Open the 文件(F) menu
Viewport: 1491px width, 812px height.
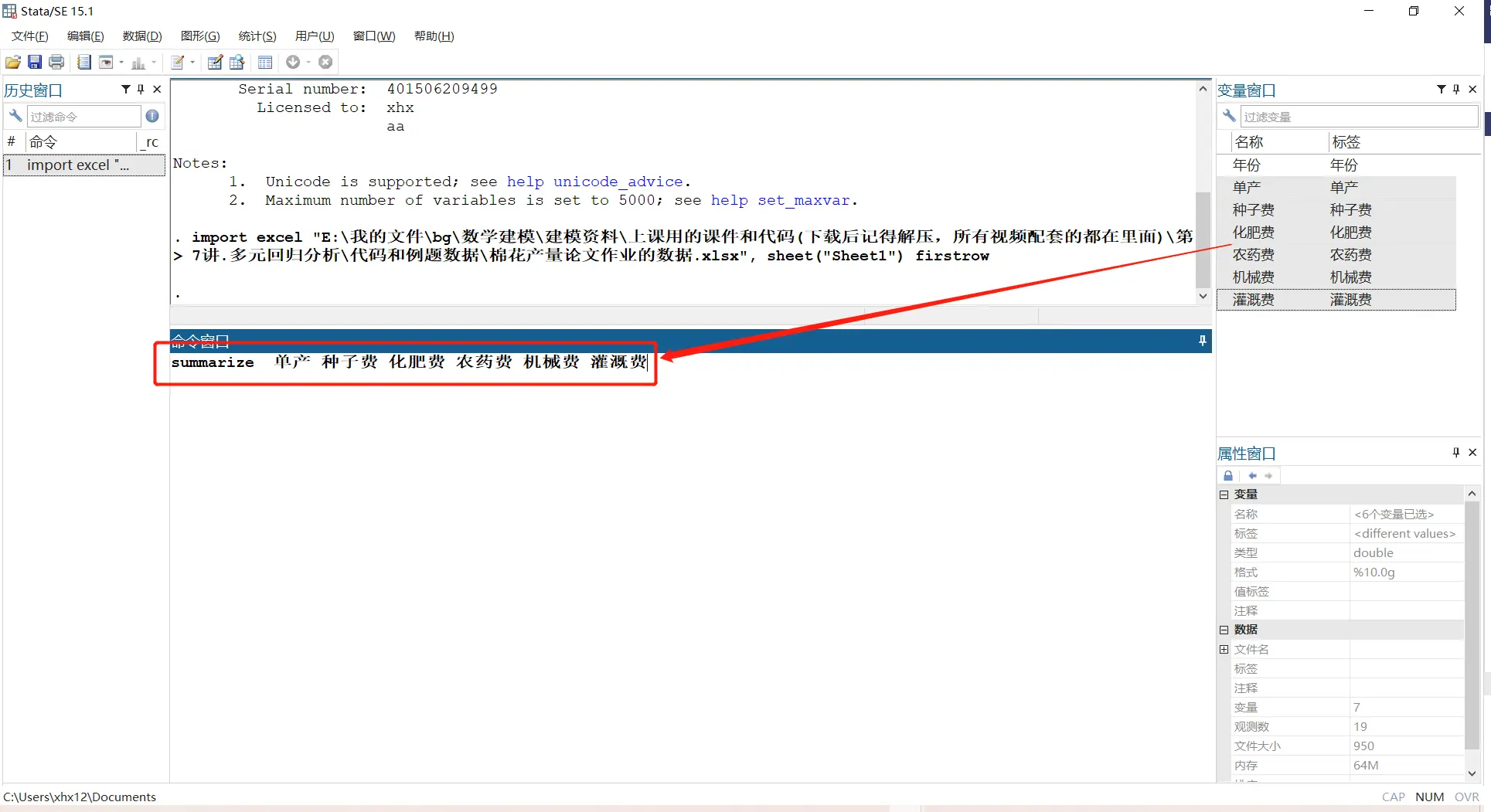[x=30, y=36]
